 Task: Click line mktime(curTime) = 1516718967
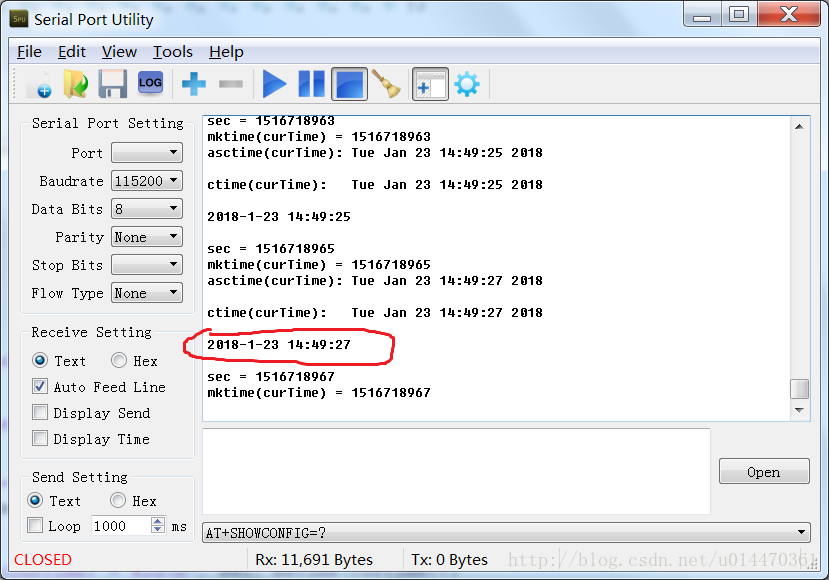pos(319,392)
